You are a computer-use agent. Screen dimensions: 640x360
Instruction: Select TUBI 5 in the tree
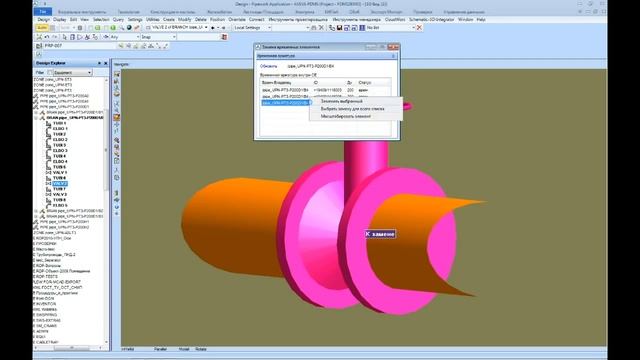(x=59, y=167)
